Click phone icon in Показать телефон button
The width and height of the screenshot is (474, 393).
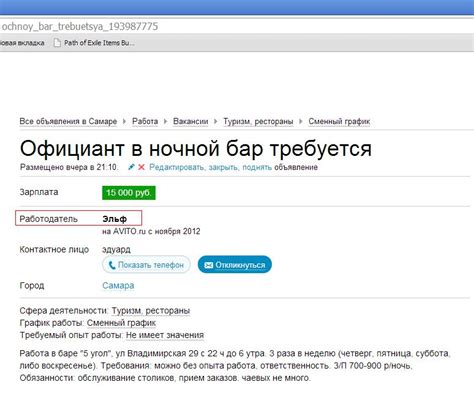click(x=112, y=265)
